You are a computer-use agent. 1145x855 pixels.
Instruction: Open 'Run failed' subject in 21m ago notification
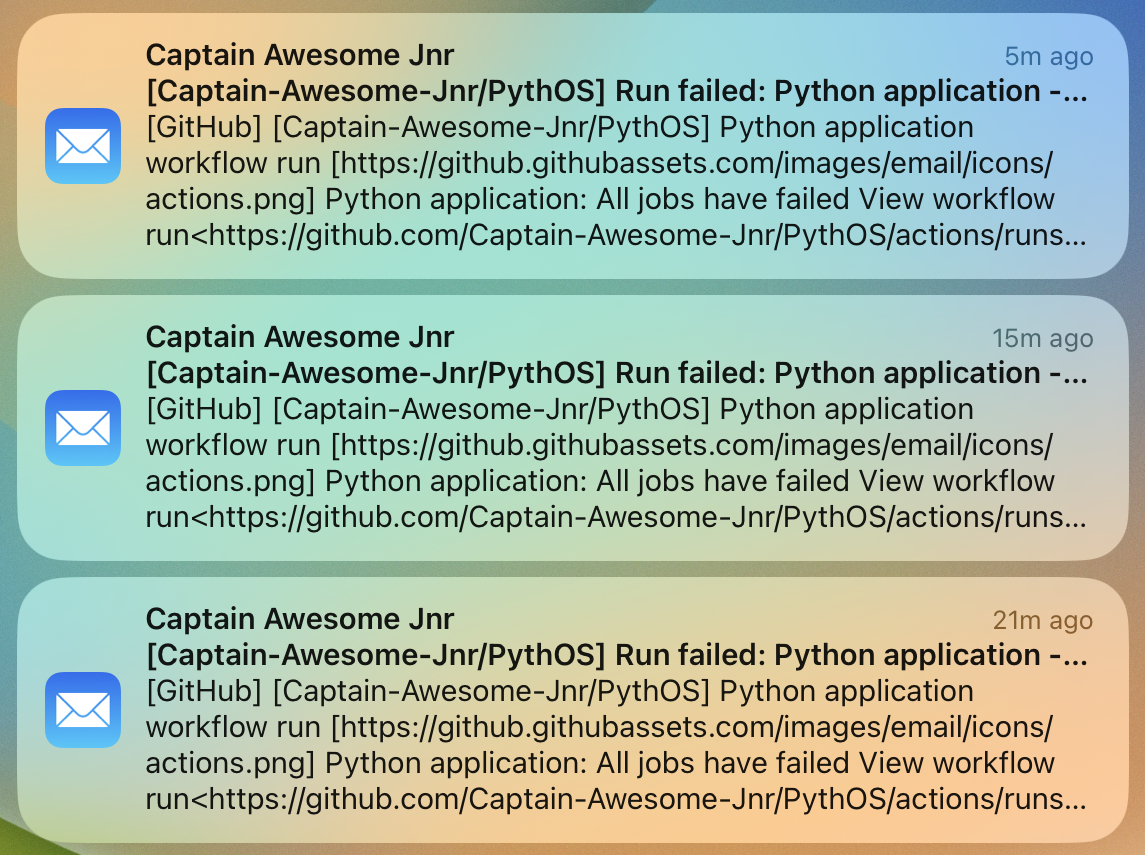click(617, 655)
